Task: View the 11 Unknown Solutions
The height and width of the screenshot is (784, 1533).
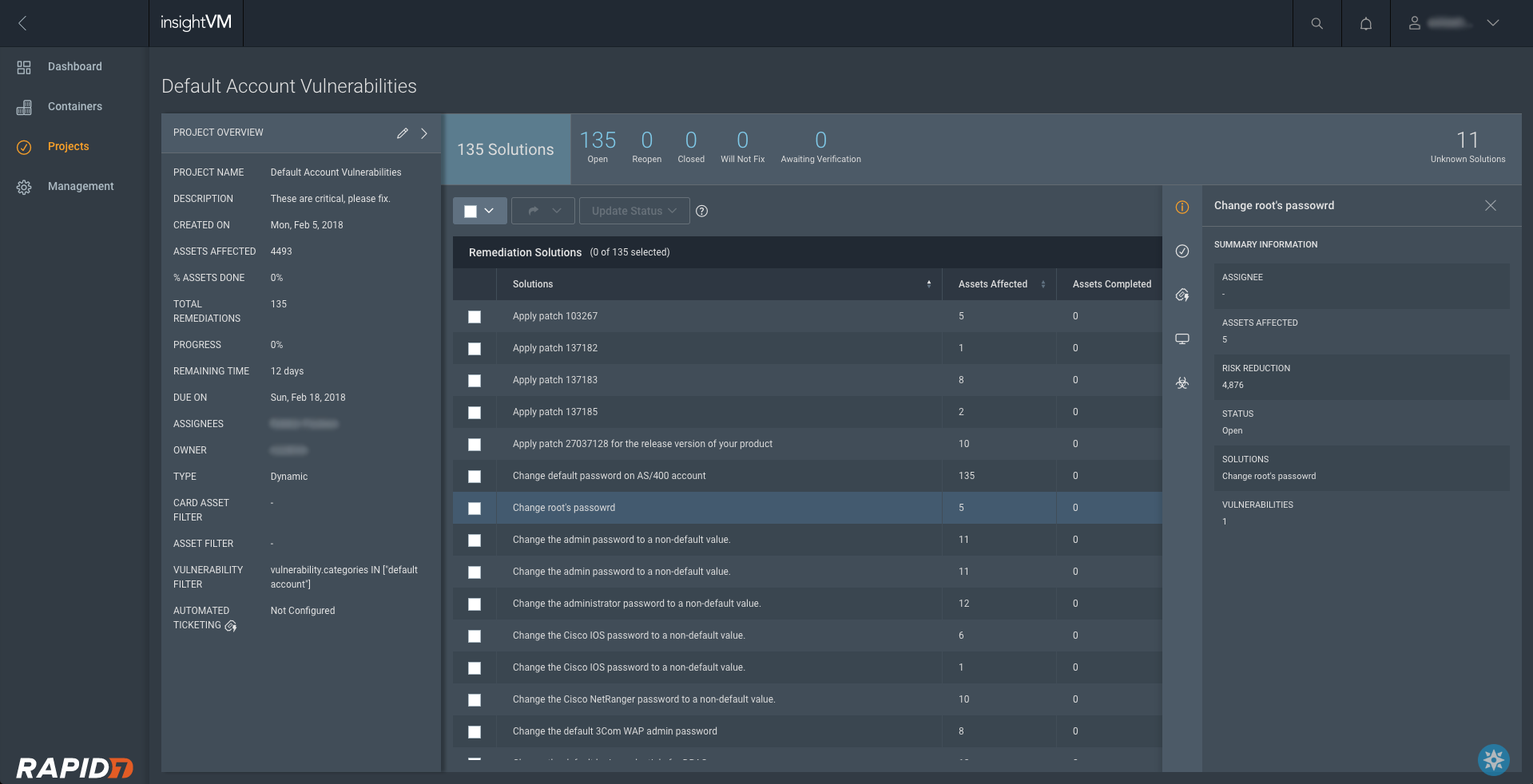Action: [1467, 147]
